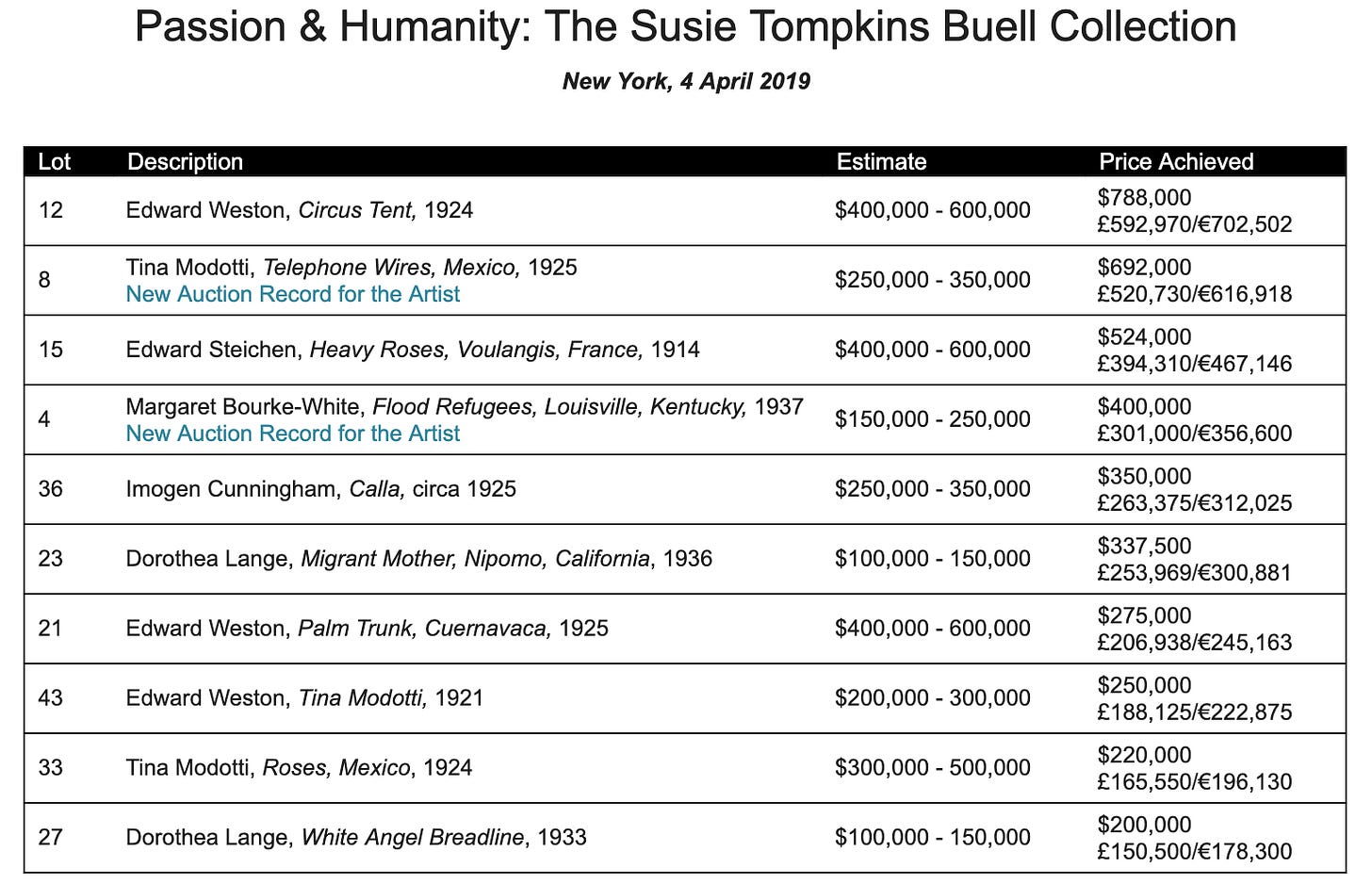Click the Estimate column header
Viewport: 1372px width, 884px height.
(x=881, y=161)
